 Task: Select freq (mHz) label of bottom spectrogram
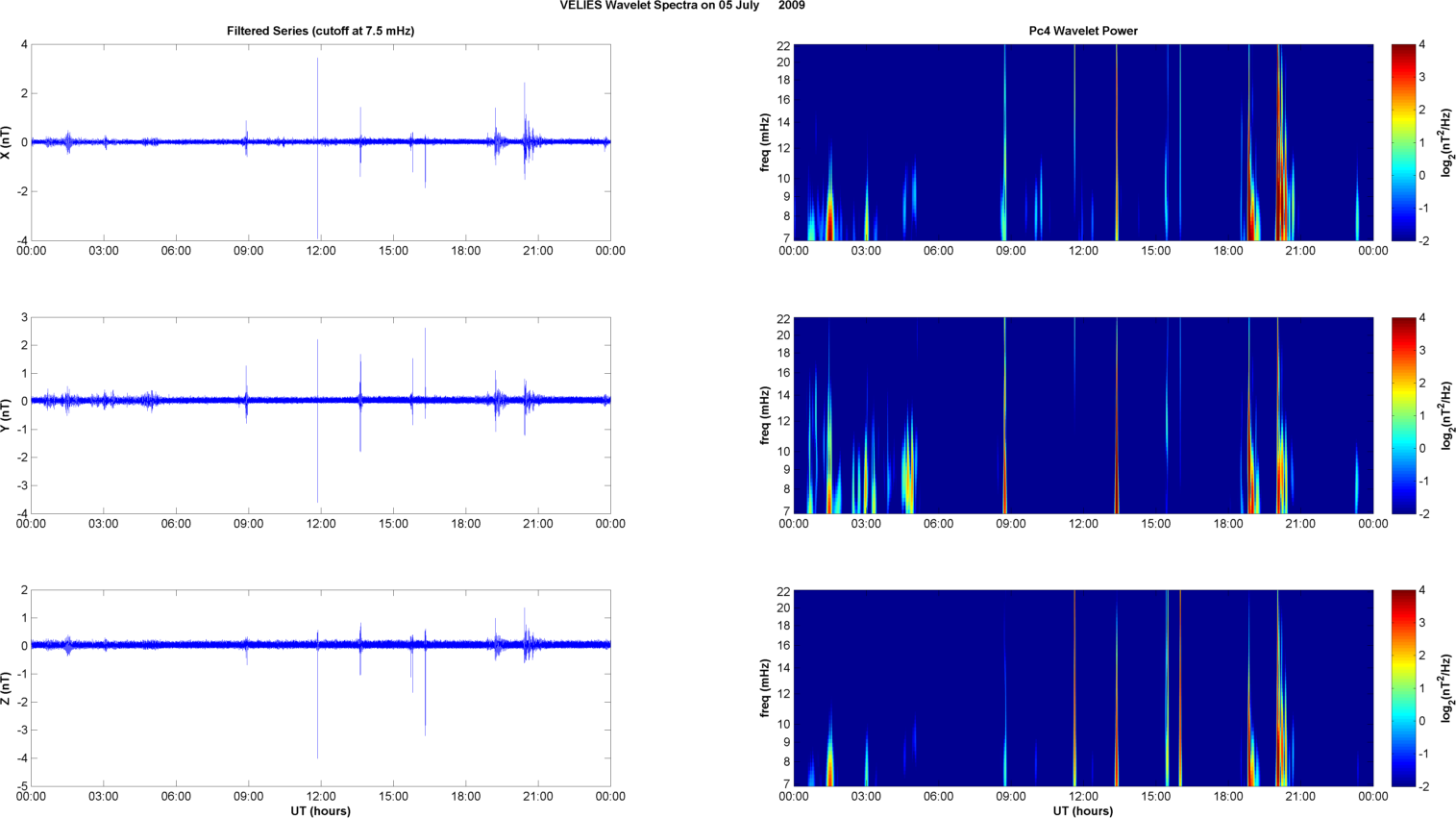pyautogui.click(x=765, y=688)
